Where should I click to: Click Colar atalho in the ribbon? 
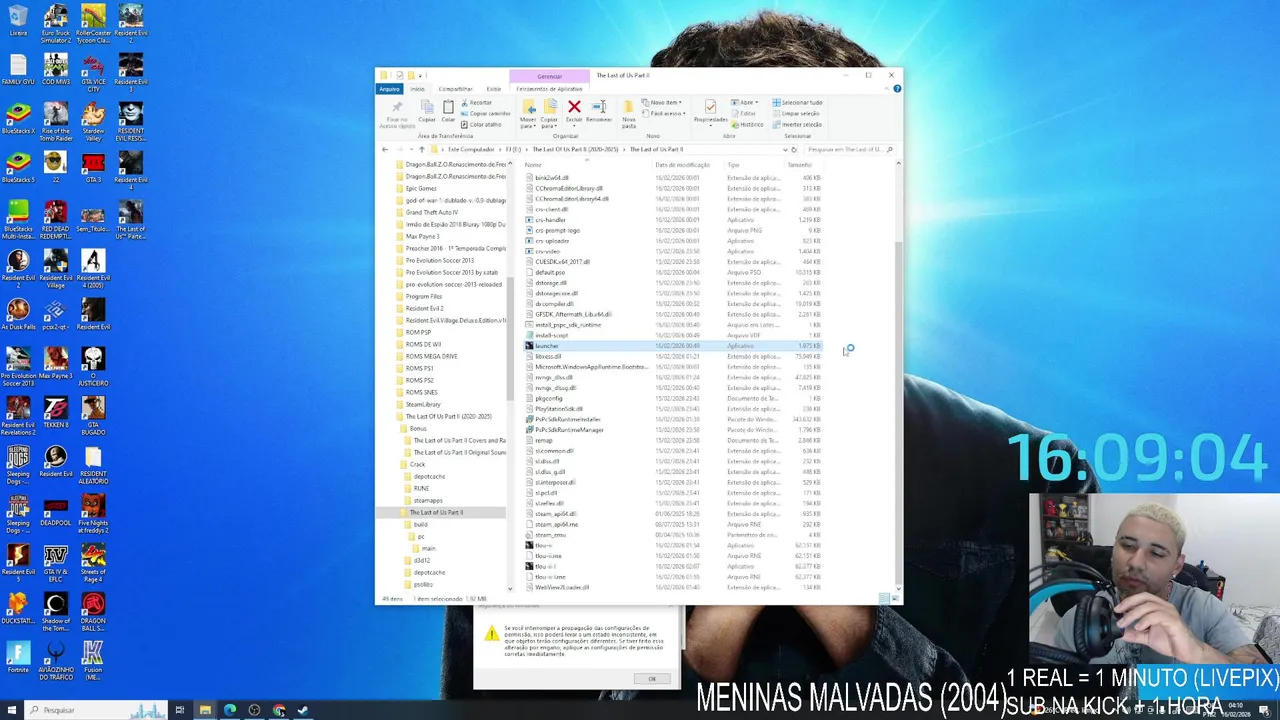click(x=481, y=125)
